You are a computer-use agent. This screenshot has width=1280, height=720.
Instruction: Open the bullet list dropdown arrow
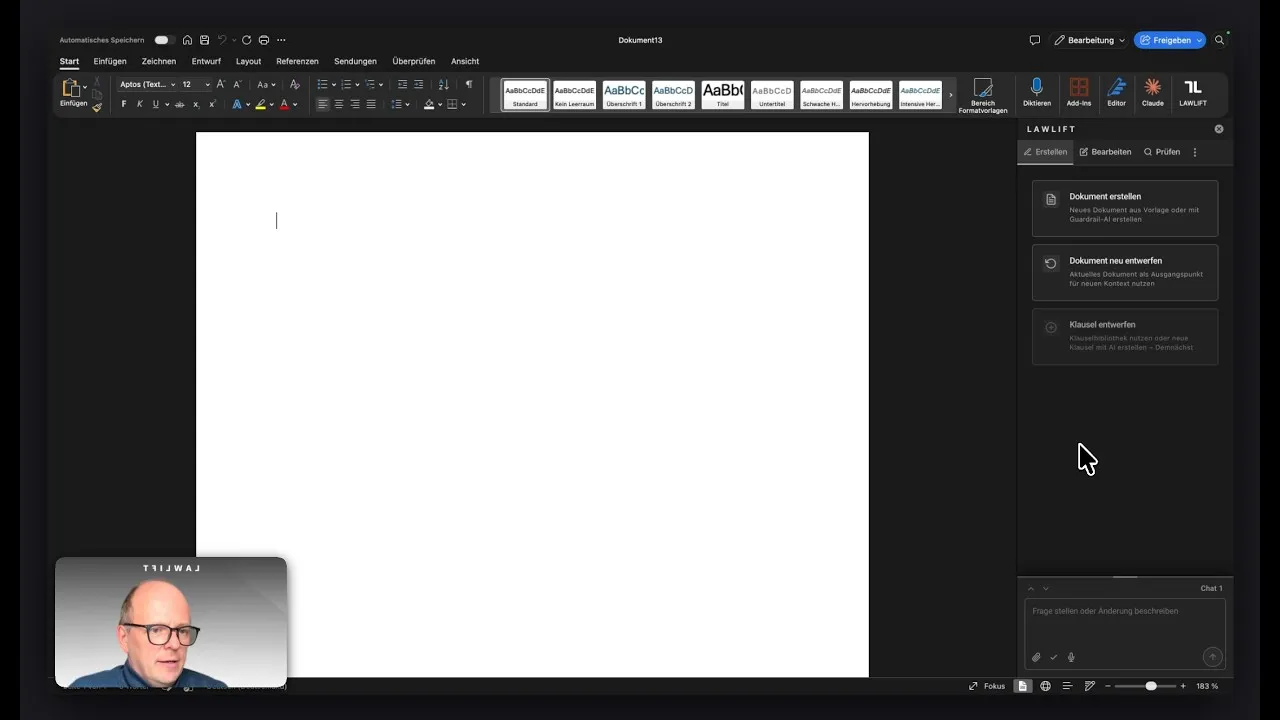[333, 84]
